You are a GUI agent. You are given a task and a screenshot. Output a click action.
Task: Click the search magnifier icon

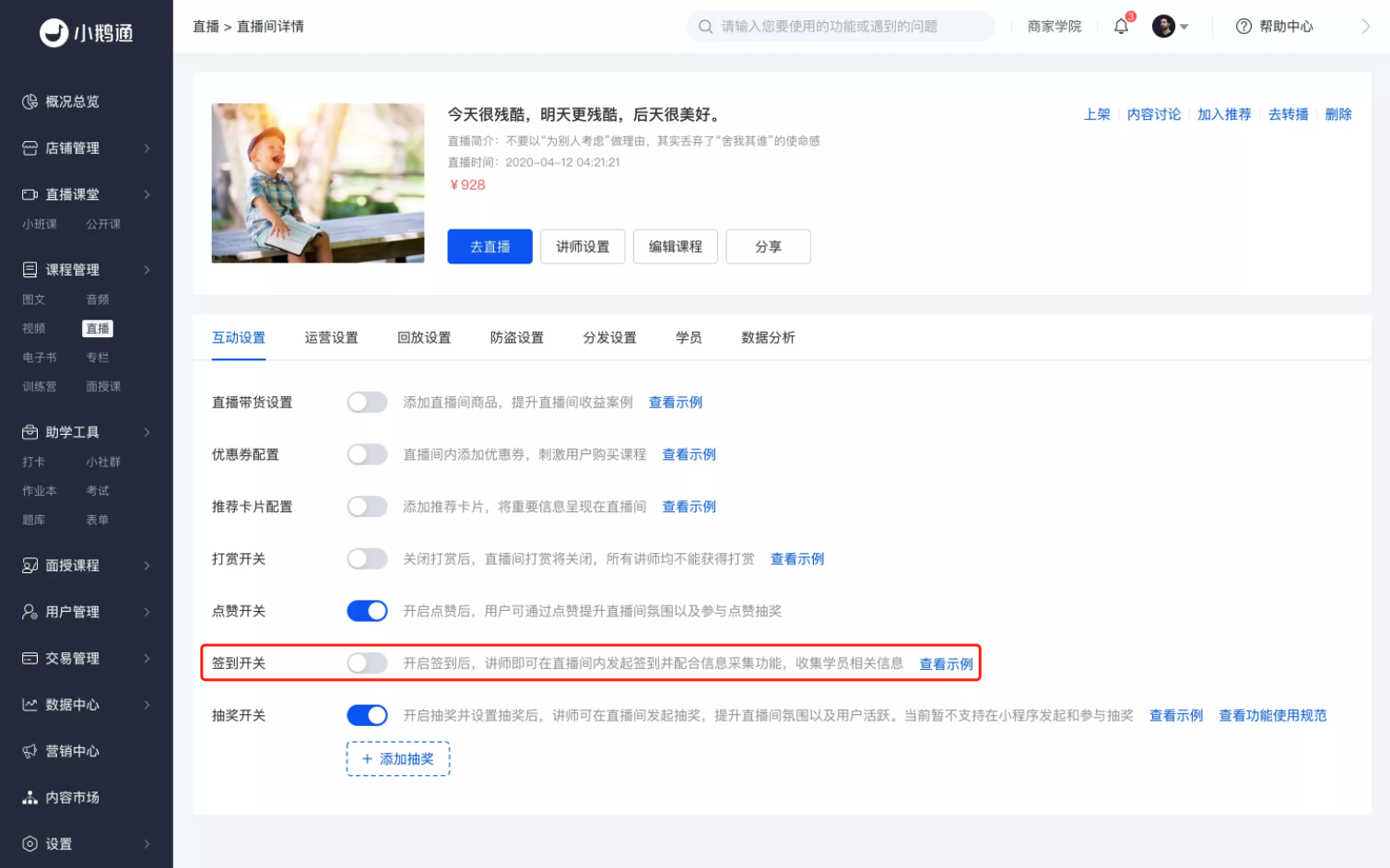coord(705,27)
